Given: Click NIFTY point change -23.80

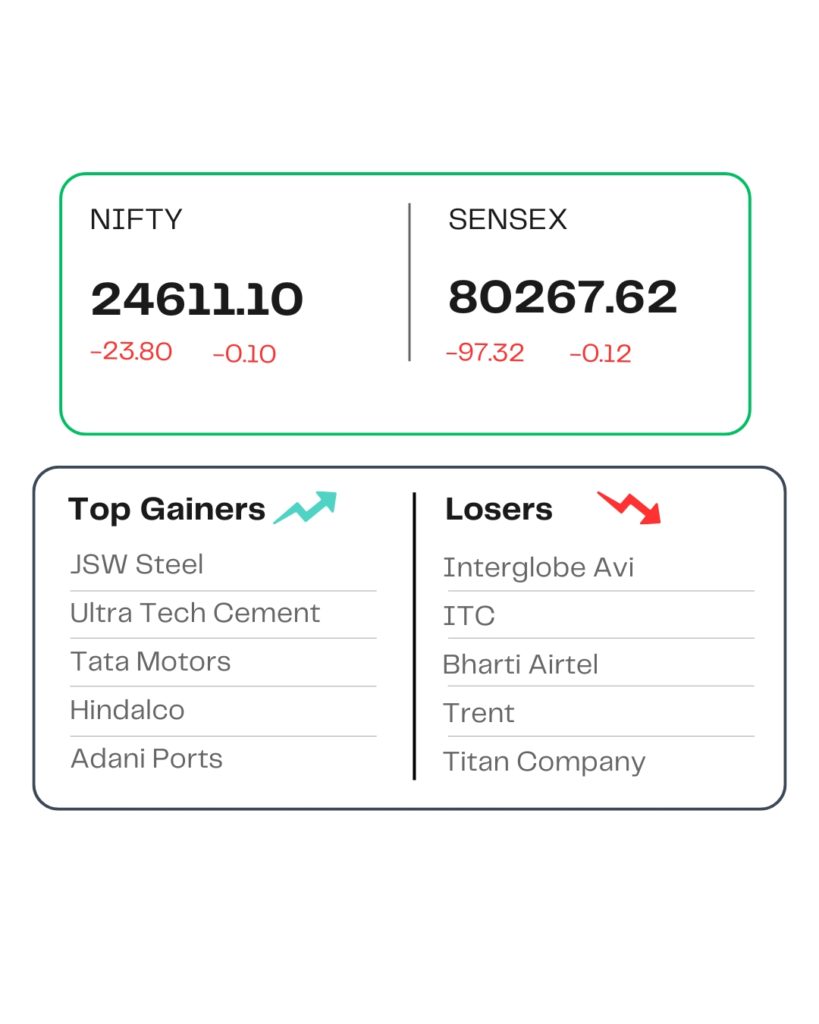Looking at the screenshot, I should tap(131, 352).
